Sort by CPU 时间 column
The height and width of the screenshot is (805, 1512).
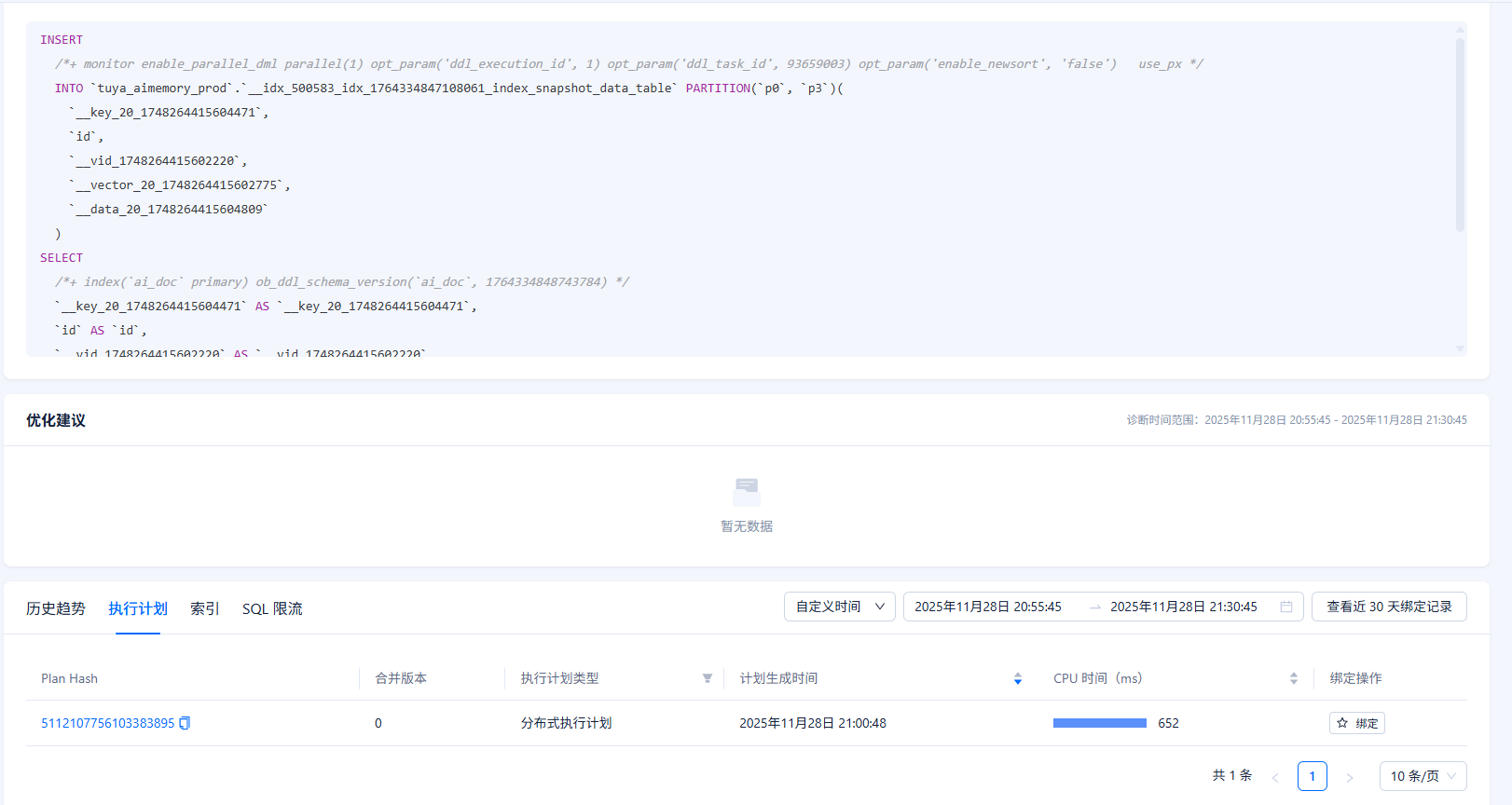1293,678
